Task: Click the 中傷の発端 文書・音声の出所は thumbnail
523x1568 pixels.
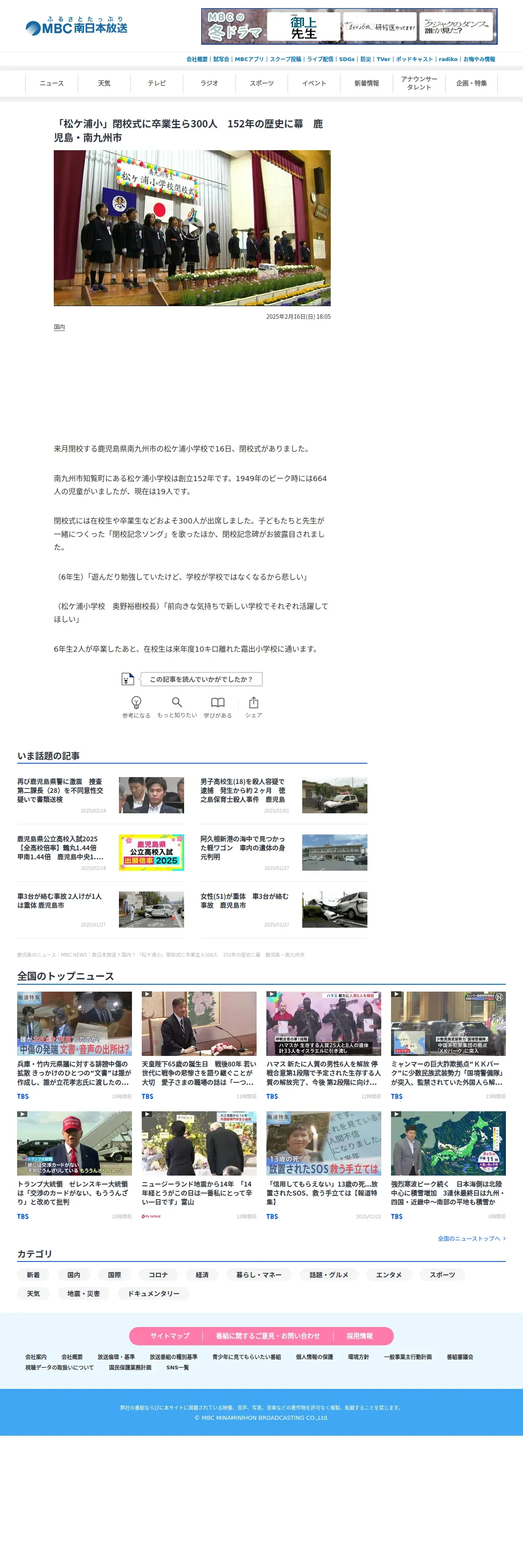Action: coord(74,1023)
